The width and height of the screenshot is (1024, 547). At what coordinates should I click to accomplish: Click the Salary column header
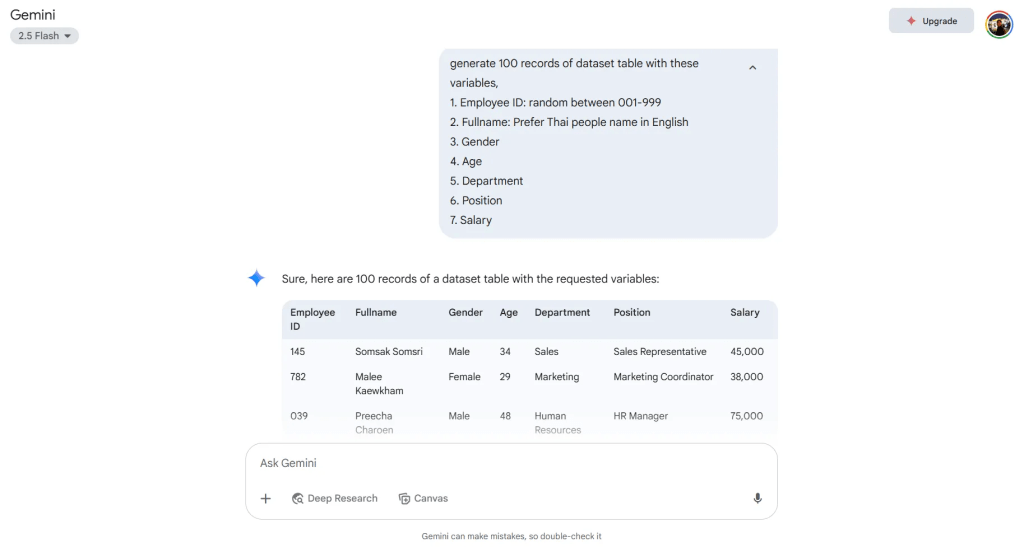pos(744,312)
